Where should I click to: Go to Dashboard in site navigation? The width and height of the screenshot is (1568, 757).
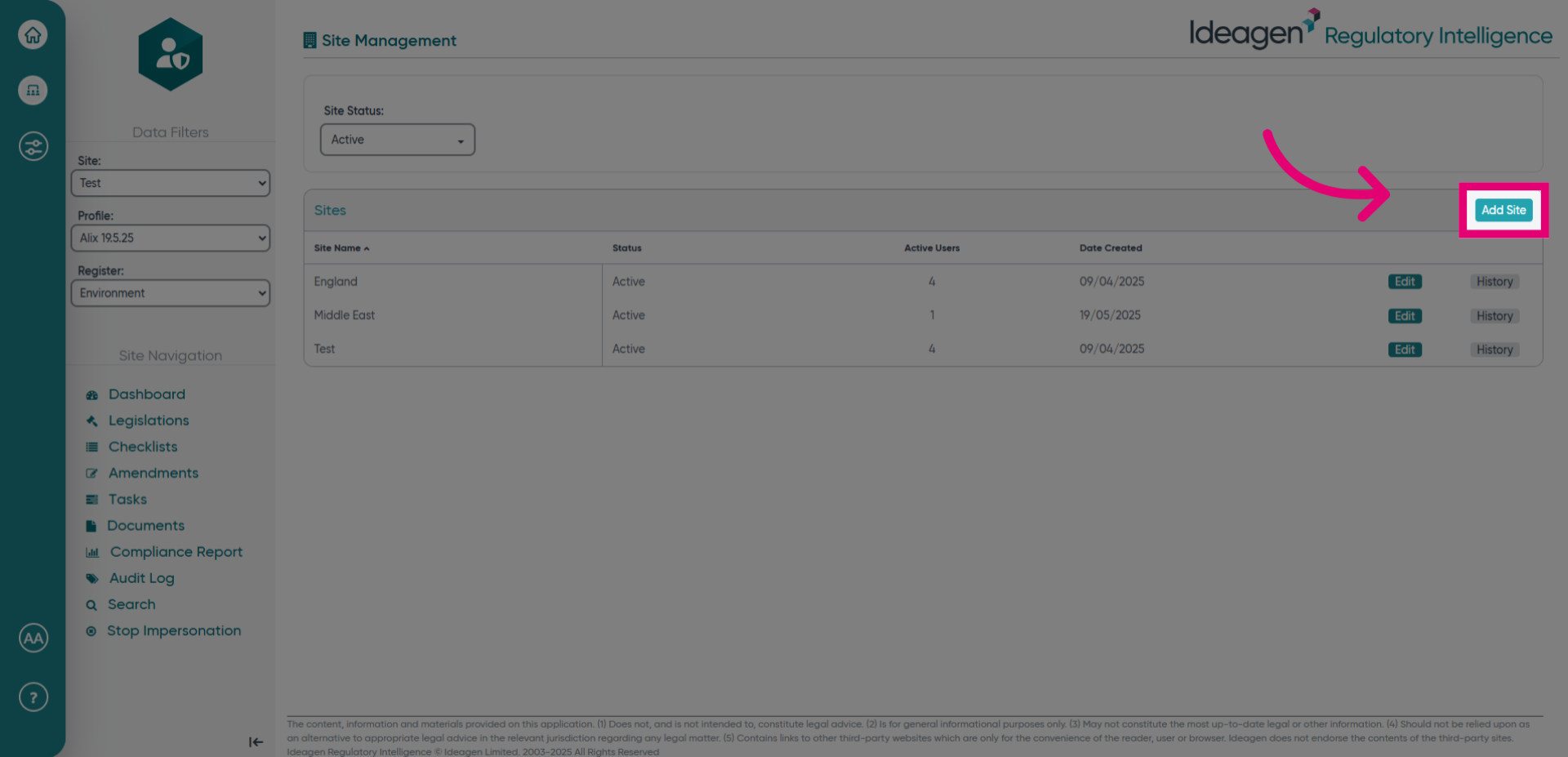click(x=147, y=394)
